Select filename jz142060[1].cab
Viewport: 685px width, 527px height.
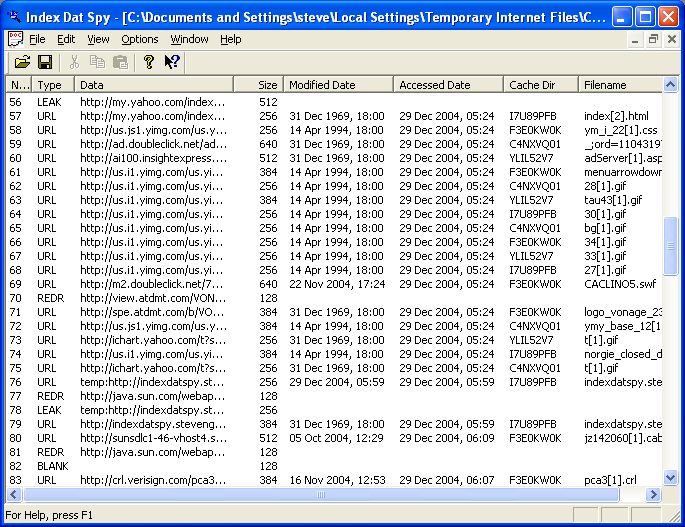[x=623, y=438]
